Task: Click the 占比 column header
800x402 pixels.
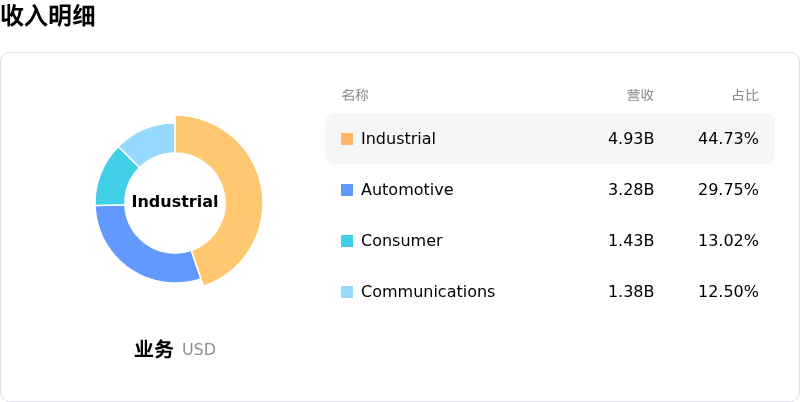Action: (x=745, y=95)
